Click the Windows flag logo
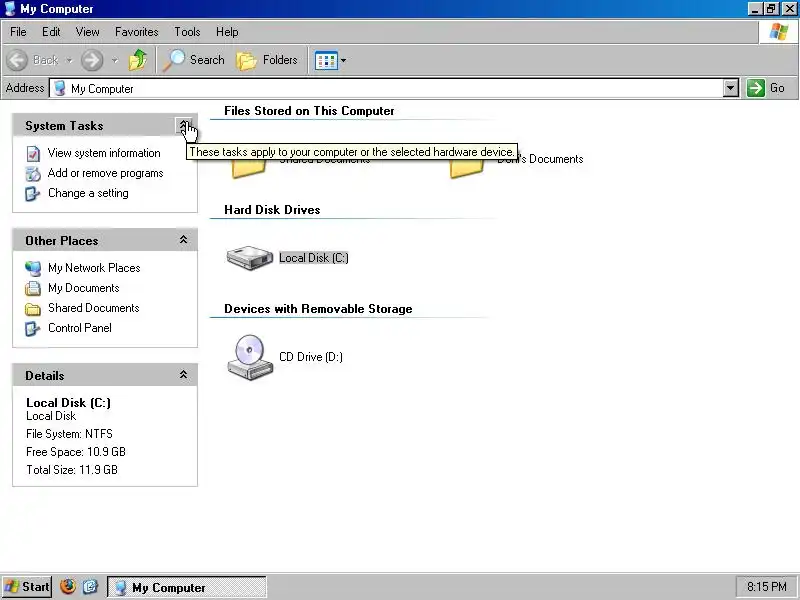The image size is (800, 600). [779, 32]
